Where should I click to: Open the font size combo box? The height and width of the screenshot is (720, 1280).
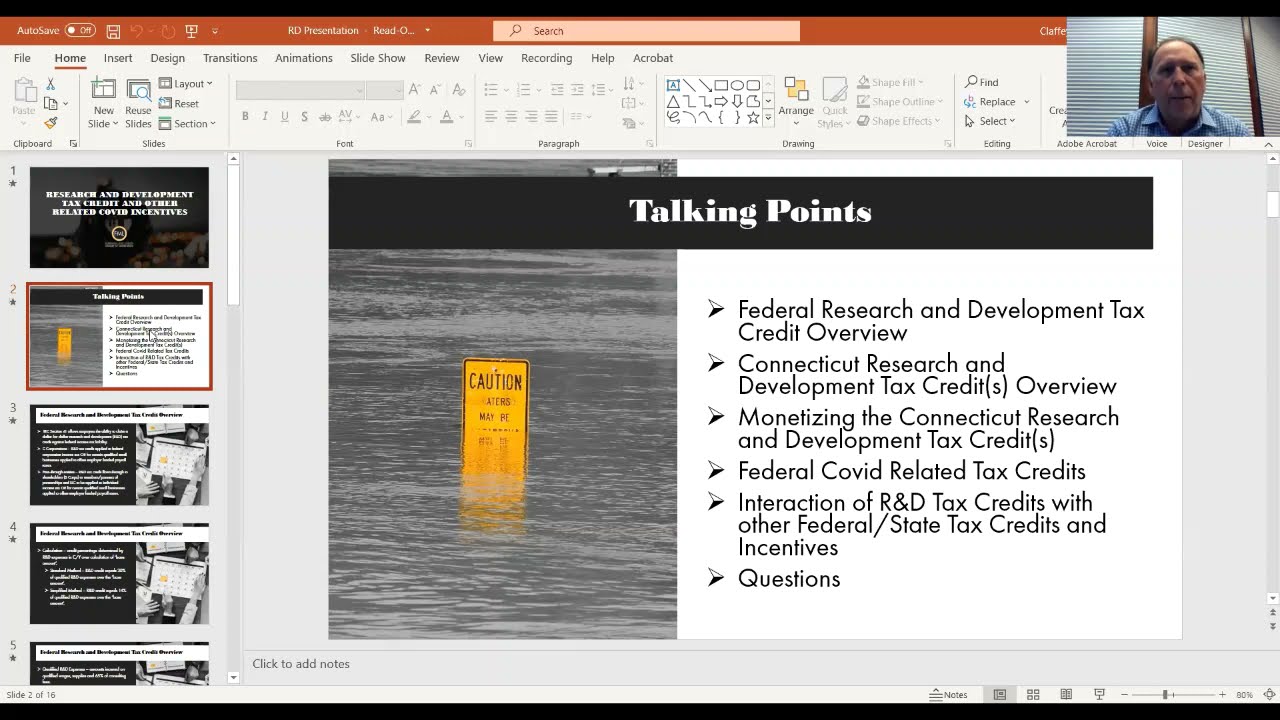[x=384, y=90]
